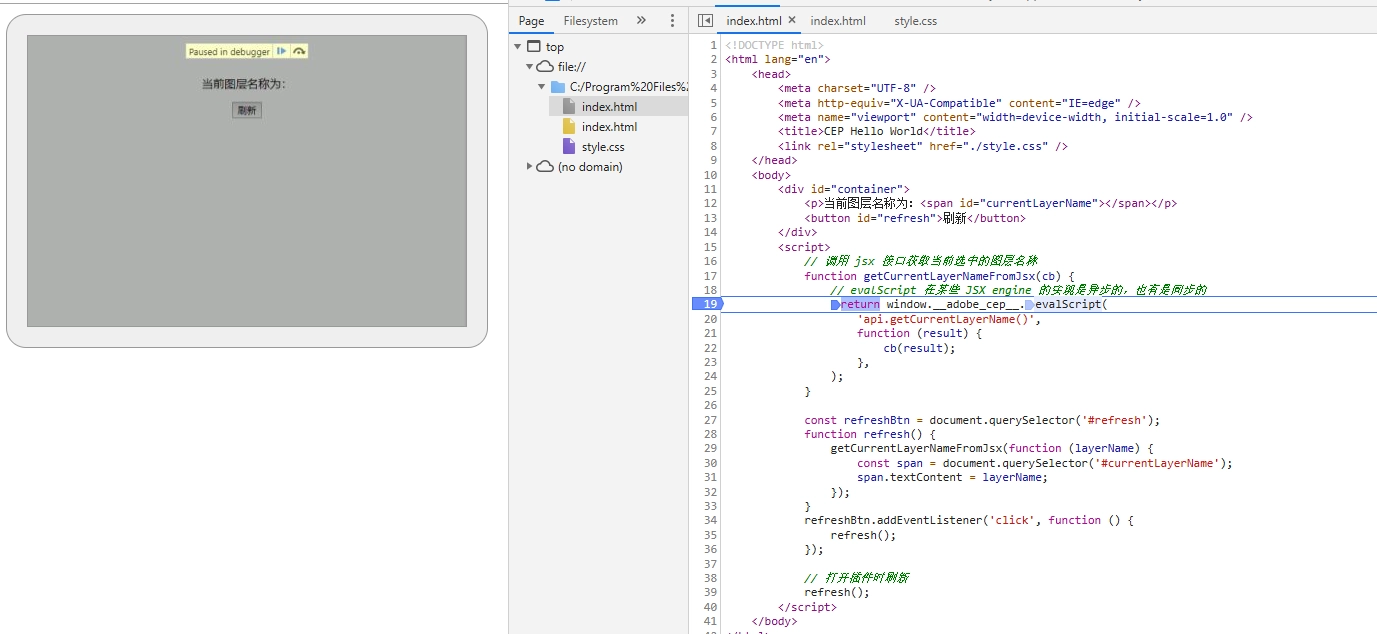Show more navigator tabs via double chevron
1377x634 pixels.
coord(641,21)
